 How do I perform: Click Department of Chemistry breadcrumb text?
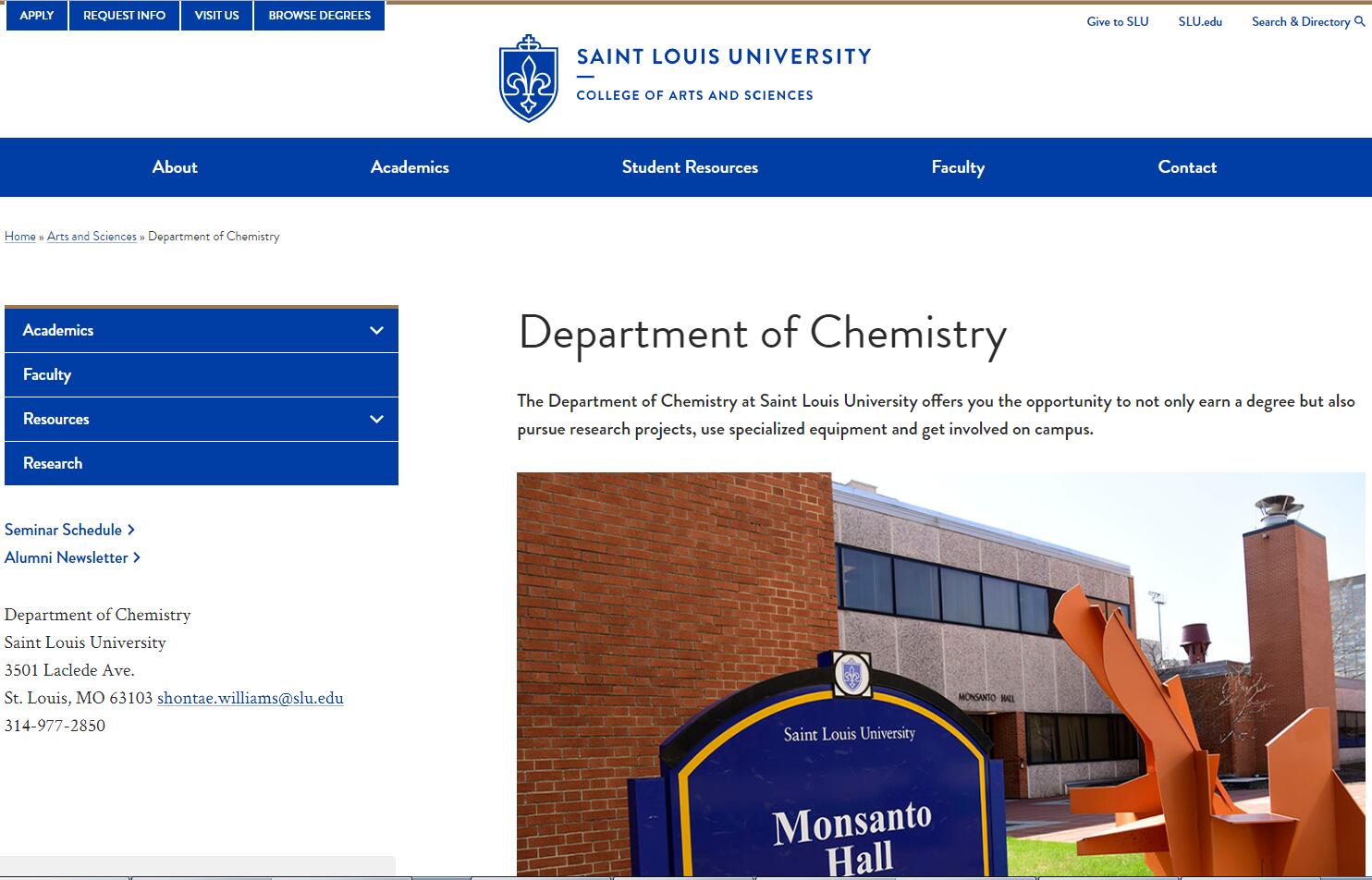click(x=214, y=237)
